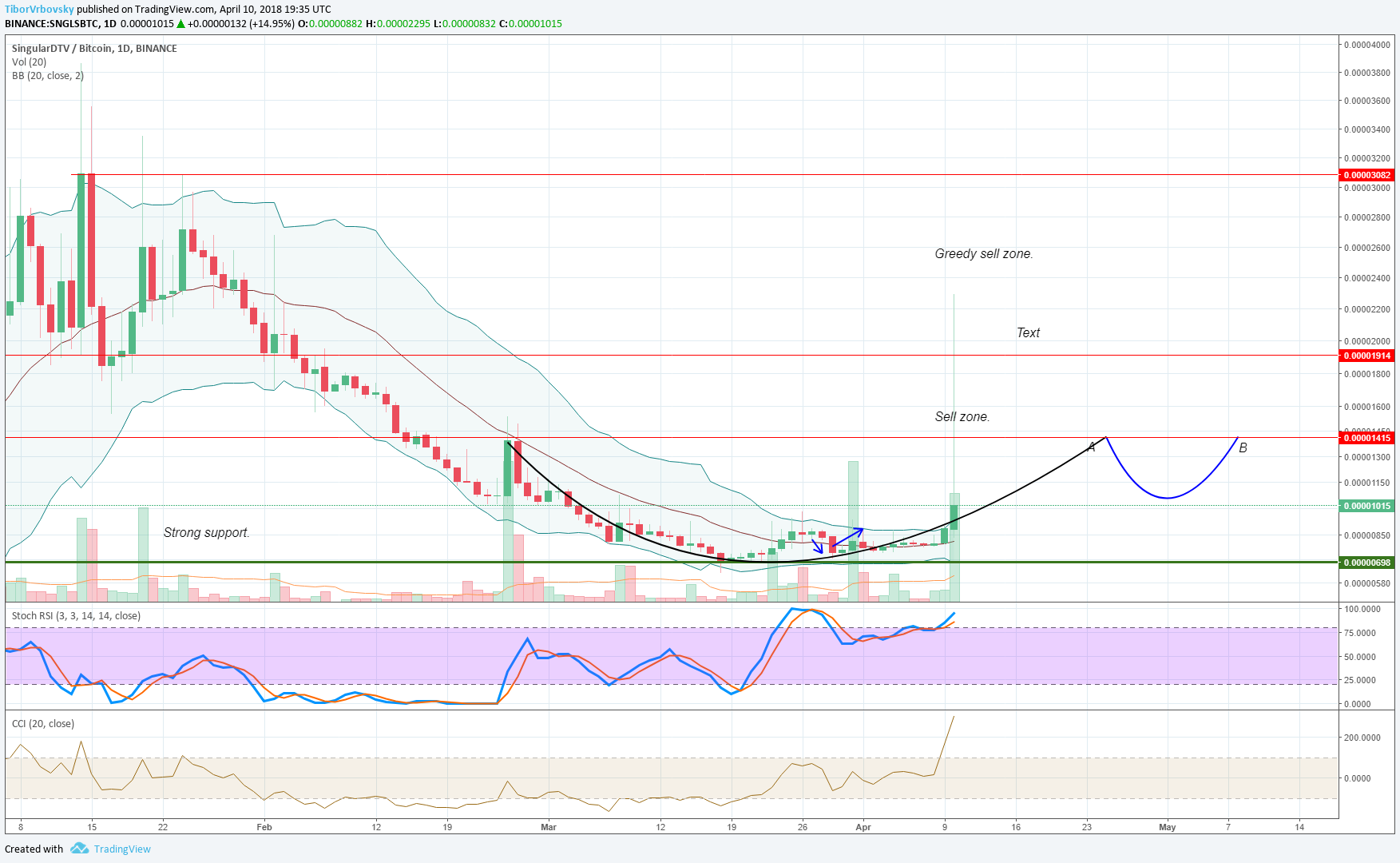This screenshot has height=863, width=1400.
Task: Select the CCI (20, close) indicator title
Action: pyautogui.click(x=43, y=724)
